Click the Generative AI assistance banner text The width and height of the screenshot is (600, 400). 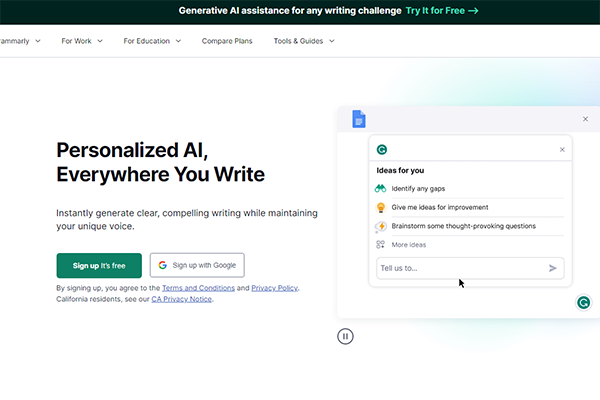pos(290,11)
